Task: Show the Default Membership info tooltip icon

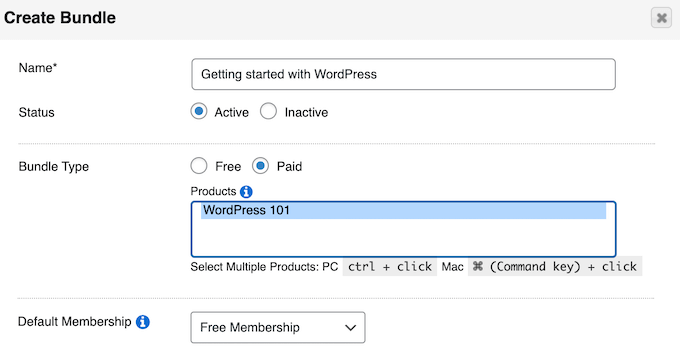Action: tap(143, 322)
